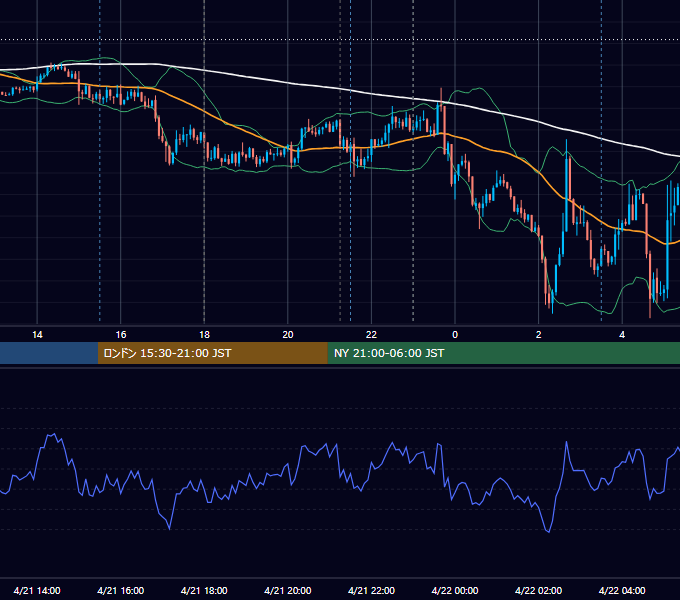Click the '4/21 16:00' date label
Screen dimensions: 680x600
[121, 590]
